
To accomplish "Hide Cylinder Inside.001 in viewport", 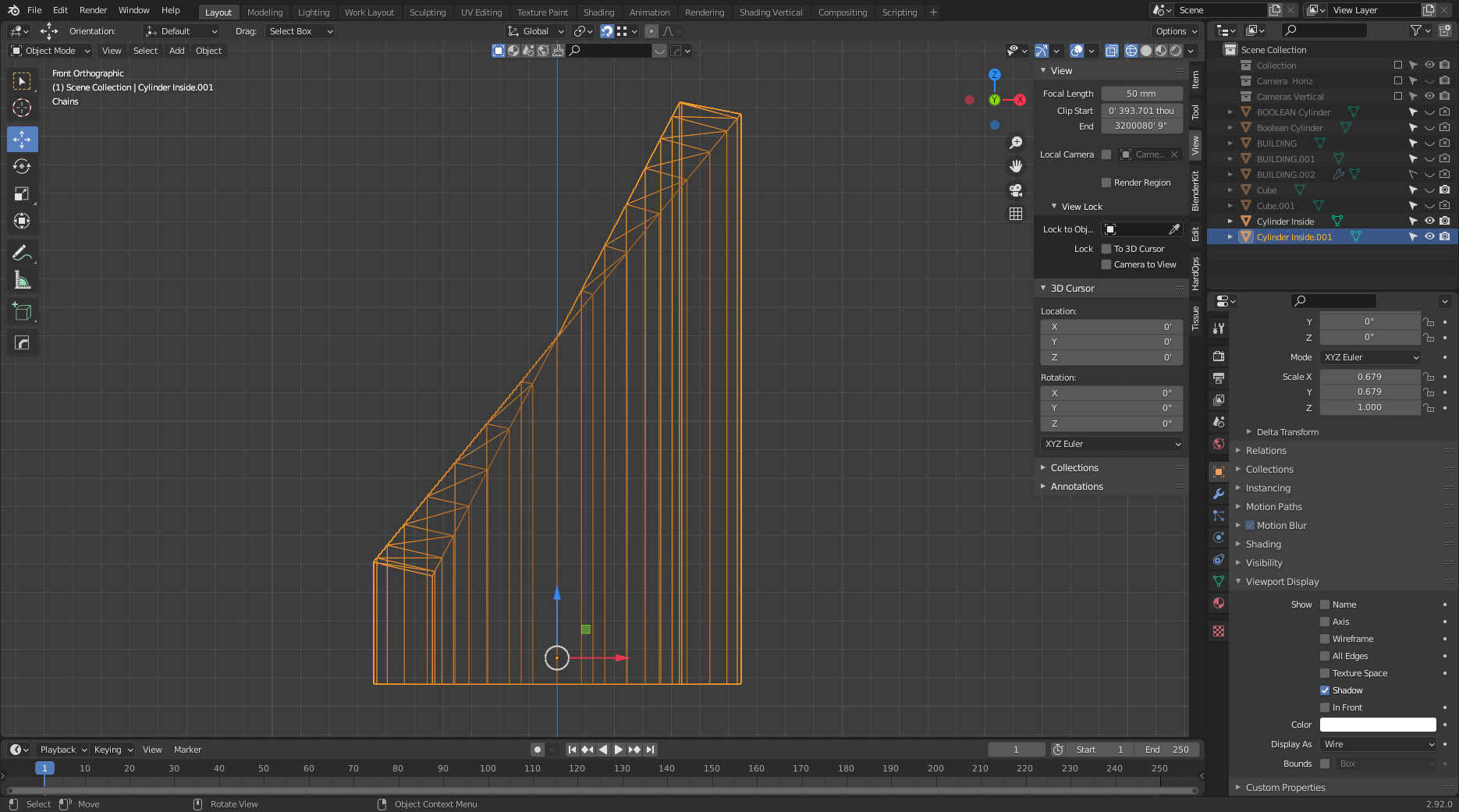I will pyautogui.click(x=1429, y=236).
